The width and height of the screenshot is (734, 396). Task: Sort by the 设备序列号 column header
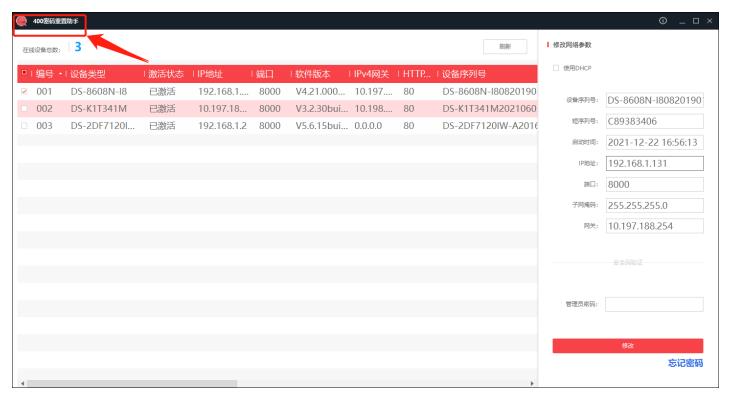coord(464,74)
